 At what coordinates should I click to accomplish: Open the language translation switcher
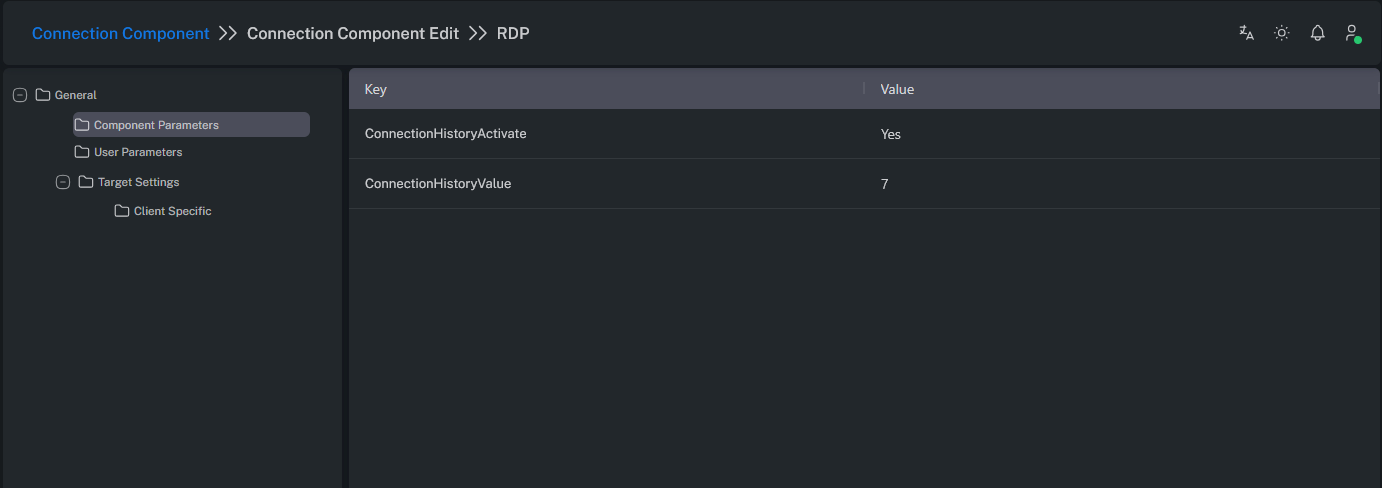1246,33
